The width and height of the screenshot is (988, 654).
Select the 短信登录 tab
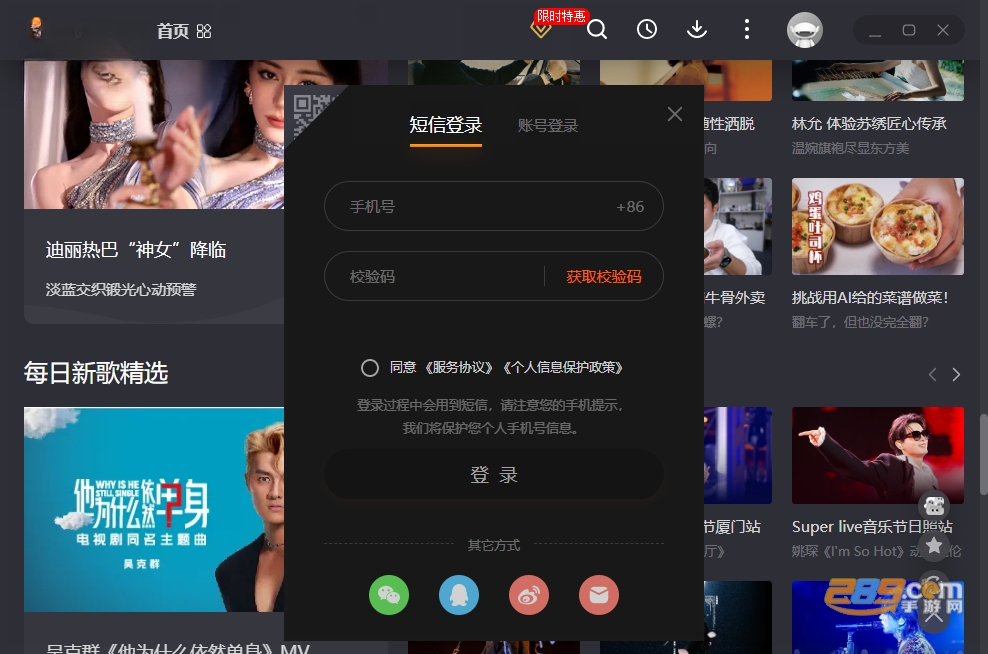[445, 125]
